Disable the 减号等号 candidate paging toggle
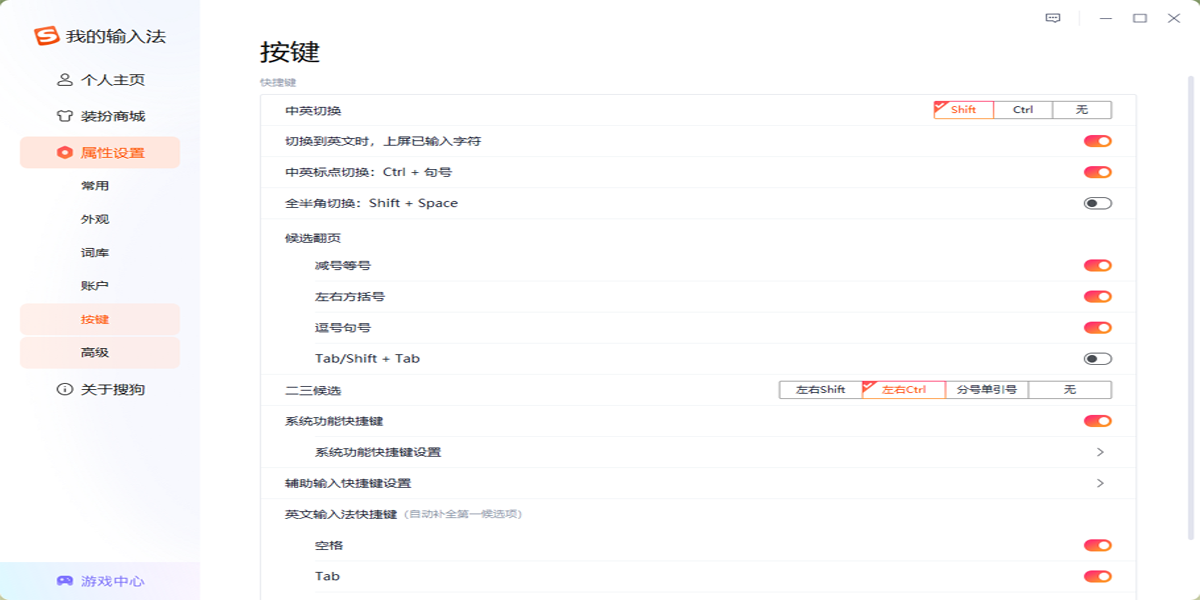Viewport: 1200px width, 600px height. coord(1097,265)
